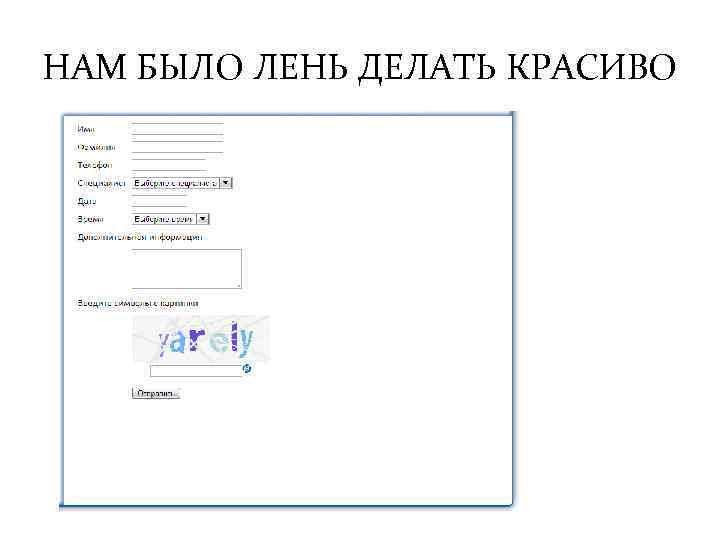This screenshot has height=540, width=720.
Task: Click the 'Специалист' field label
Action: point(101,183)
